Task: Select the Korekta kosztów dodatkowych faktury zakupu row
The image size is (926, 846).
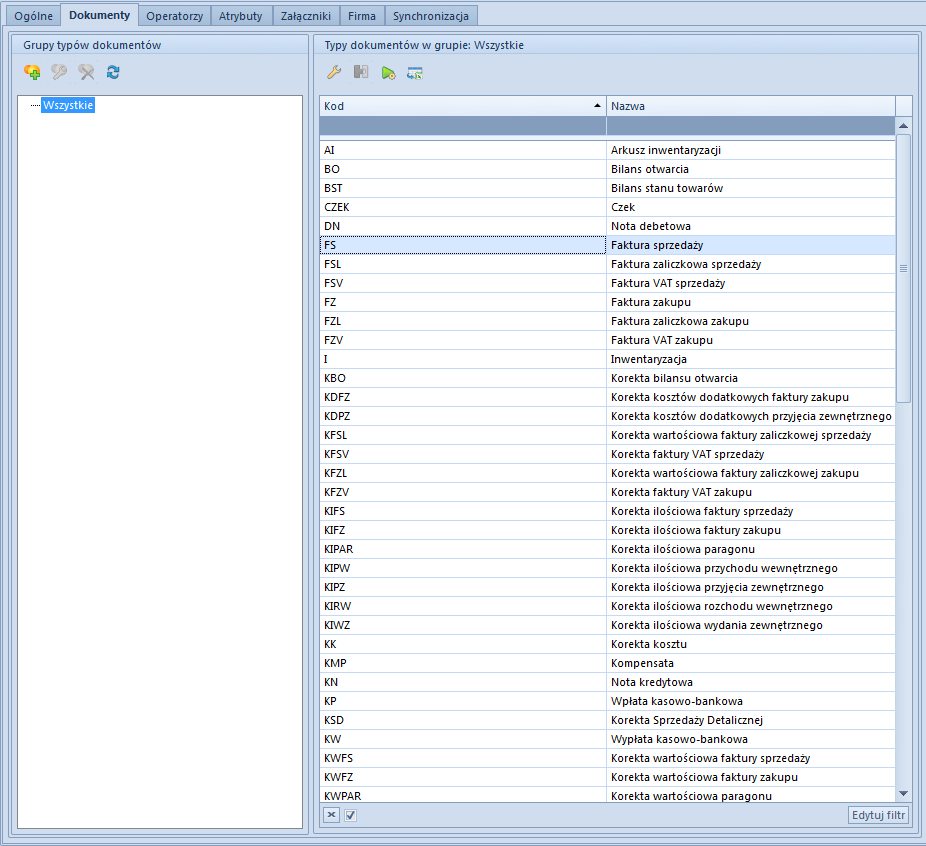Action: click(607, 397)
